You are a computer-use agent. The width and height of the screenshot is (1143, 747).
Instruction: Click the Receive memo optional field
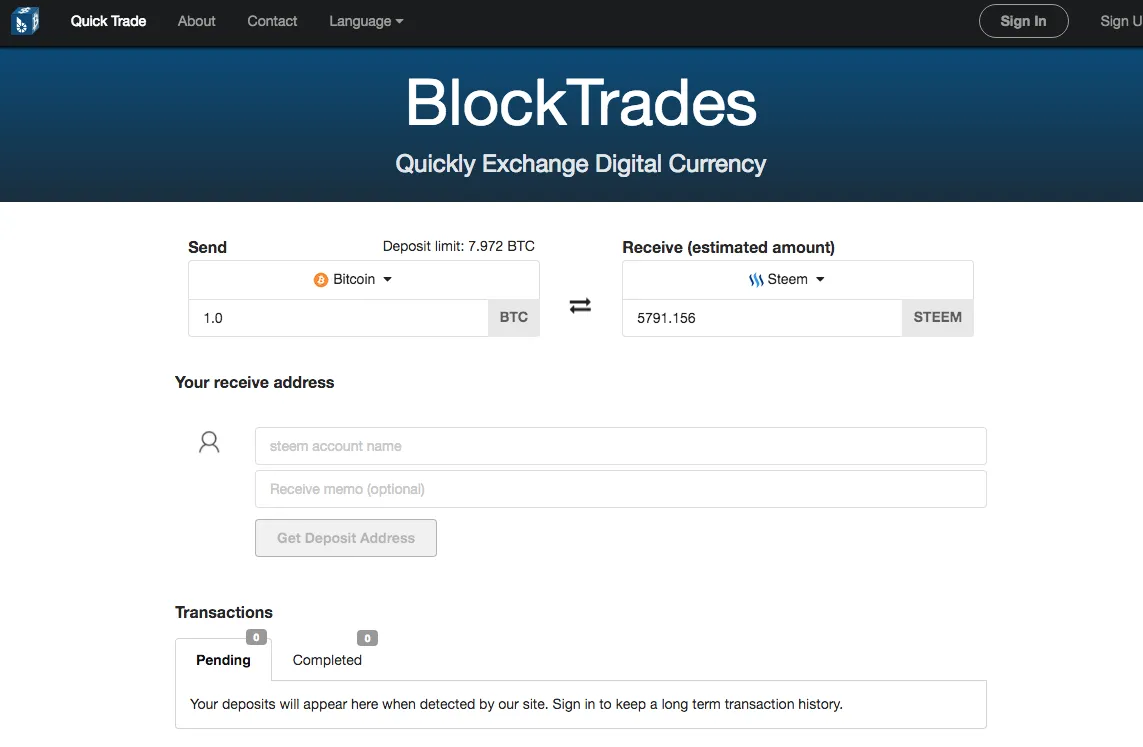620,489
